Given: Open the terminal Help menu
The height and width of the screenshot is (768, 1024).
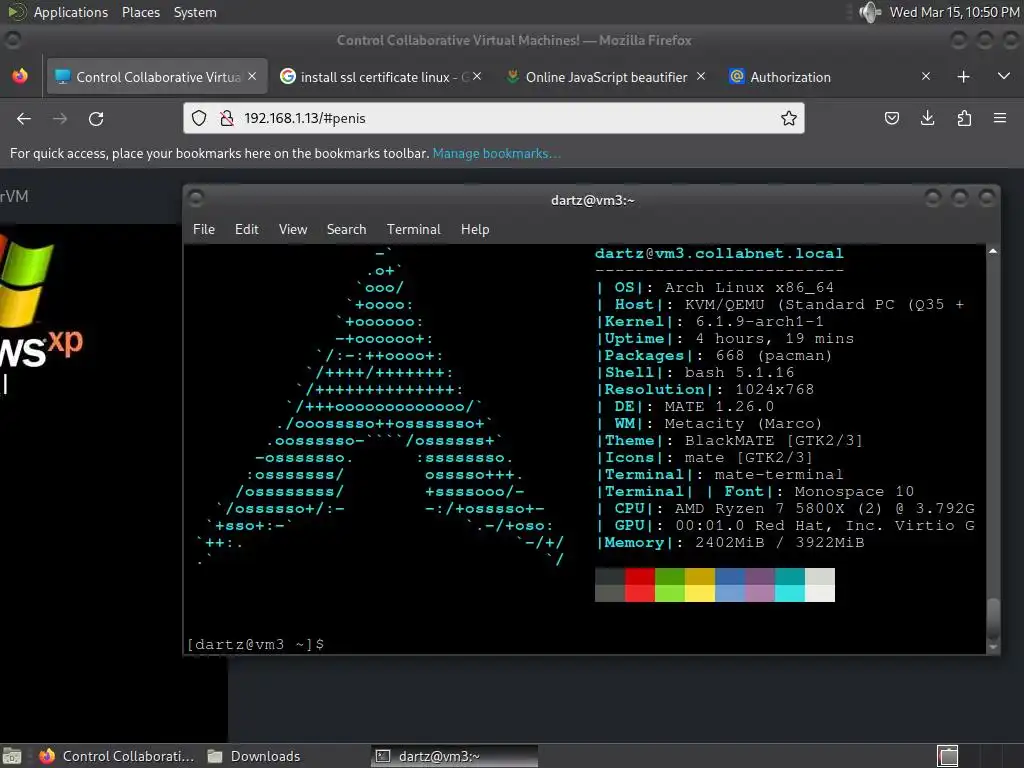Looking at the screenshot, I should 475,229.
